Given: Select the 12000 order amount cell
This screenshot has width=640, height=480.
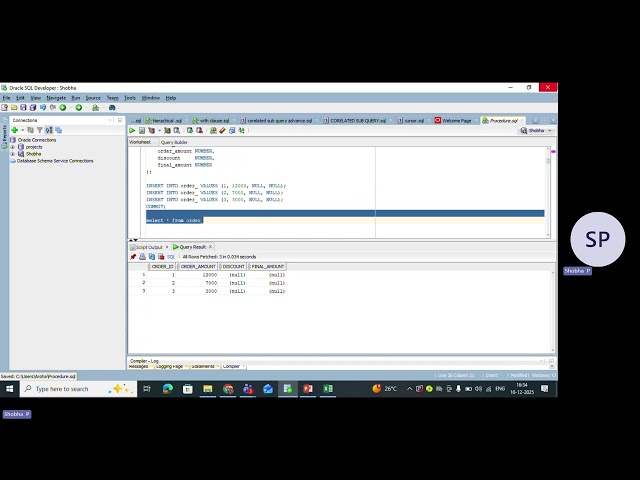Looking at the screenshot, I should pyautogui.click(x=198, y=275).
